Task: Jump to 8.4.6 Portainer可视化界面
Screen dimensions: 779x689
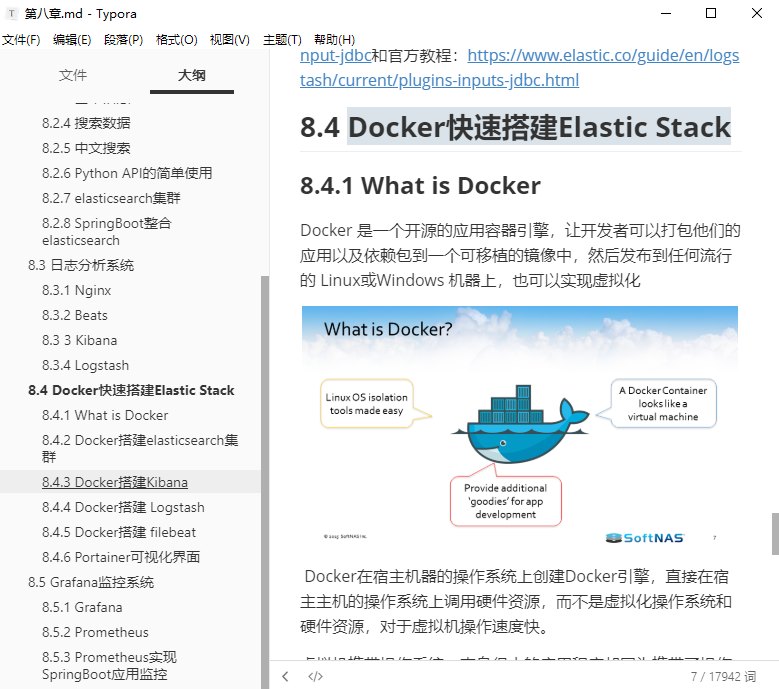Action: (121, 557)
